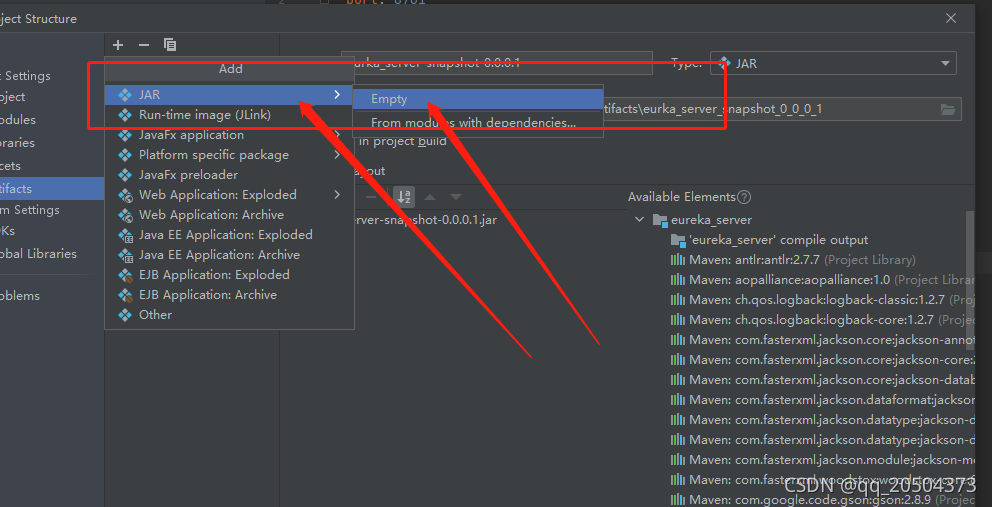Open Libraries section in sidebar
This screenshot has height=507, width=992.
(17, 143)
